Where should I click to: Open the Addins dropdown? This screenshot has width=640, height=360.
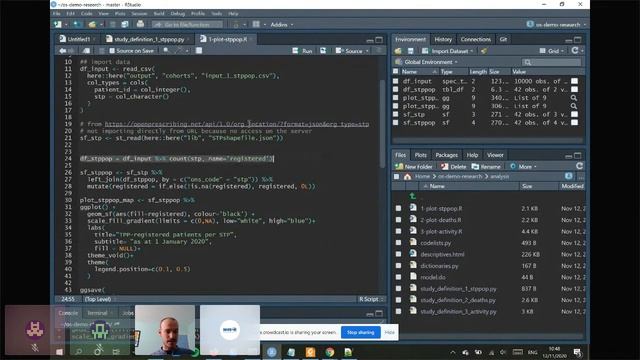tap(282, 24)
